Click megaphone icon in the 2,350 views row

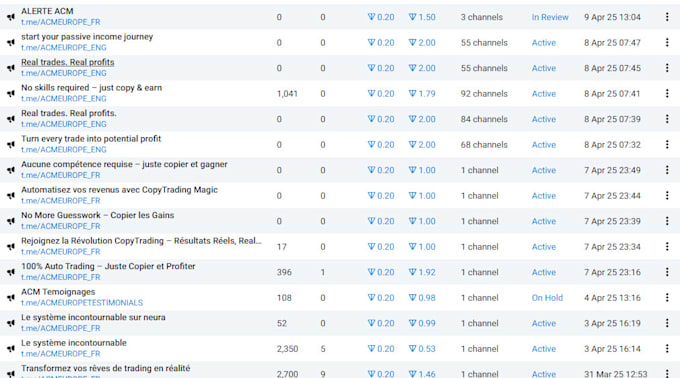(11, 349)
